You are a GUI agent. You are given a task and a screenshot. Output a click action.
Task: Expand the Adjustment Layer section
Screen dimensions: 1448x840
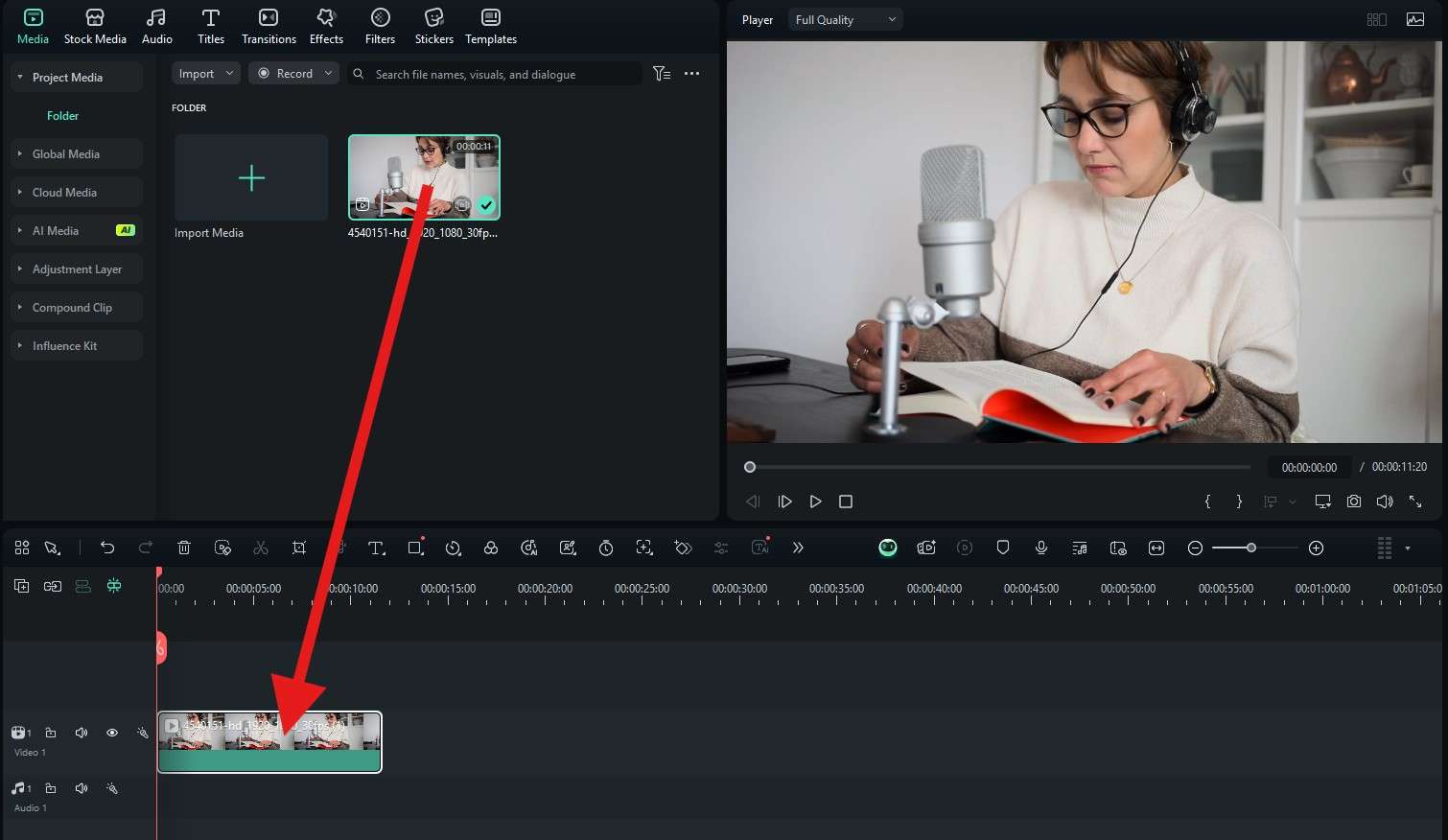pos(77,268)
